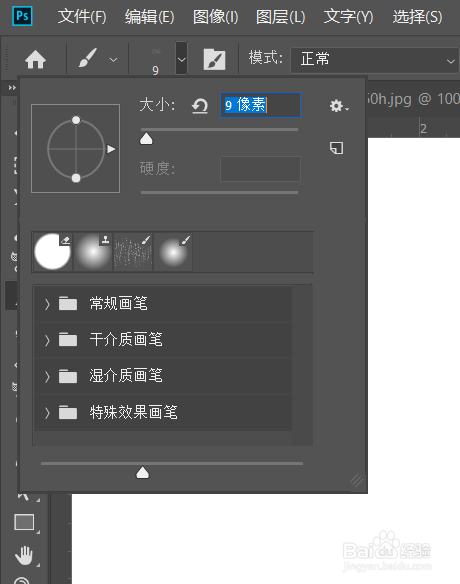Click the document tab ending h.jpg @ 100

[x=413, y=99]
